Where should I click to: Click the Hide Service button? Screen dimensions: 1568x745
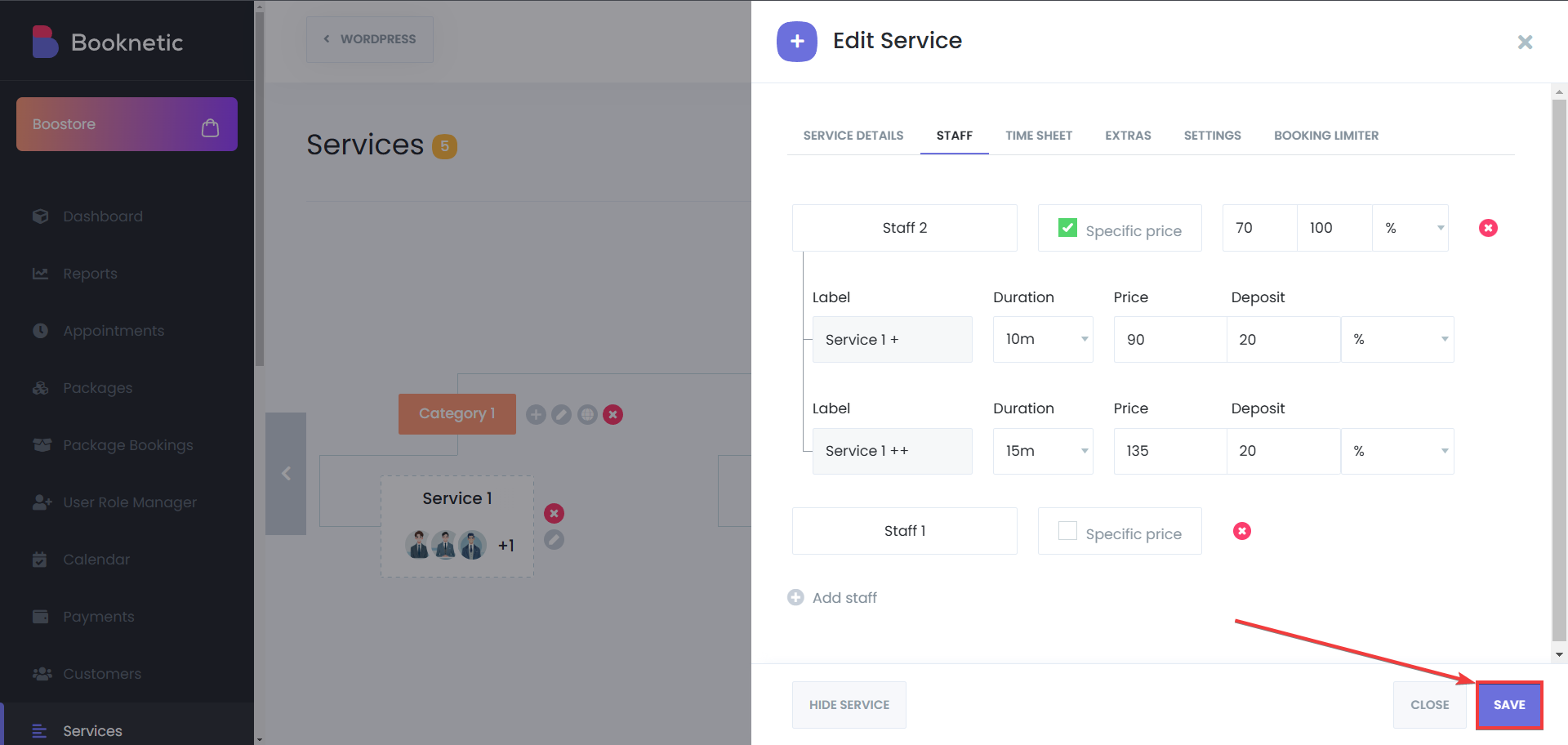click(849, 705)
